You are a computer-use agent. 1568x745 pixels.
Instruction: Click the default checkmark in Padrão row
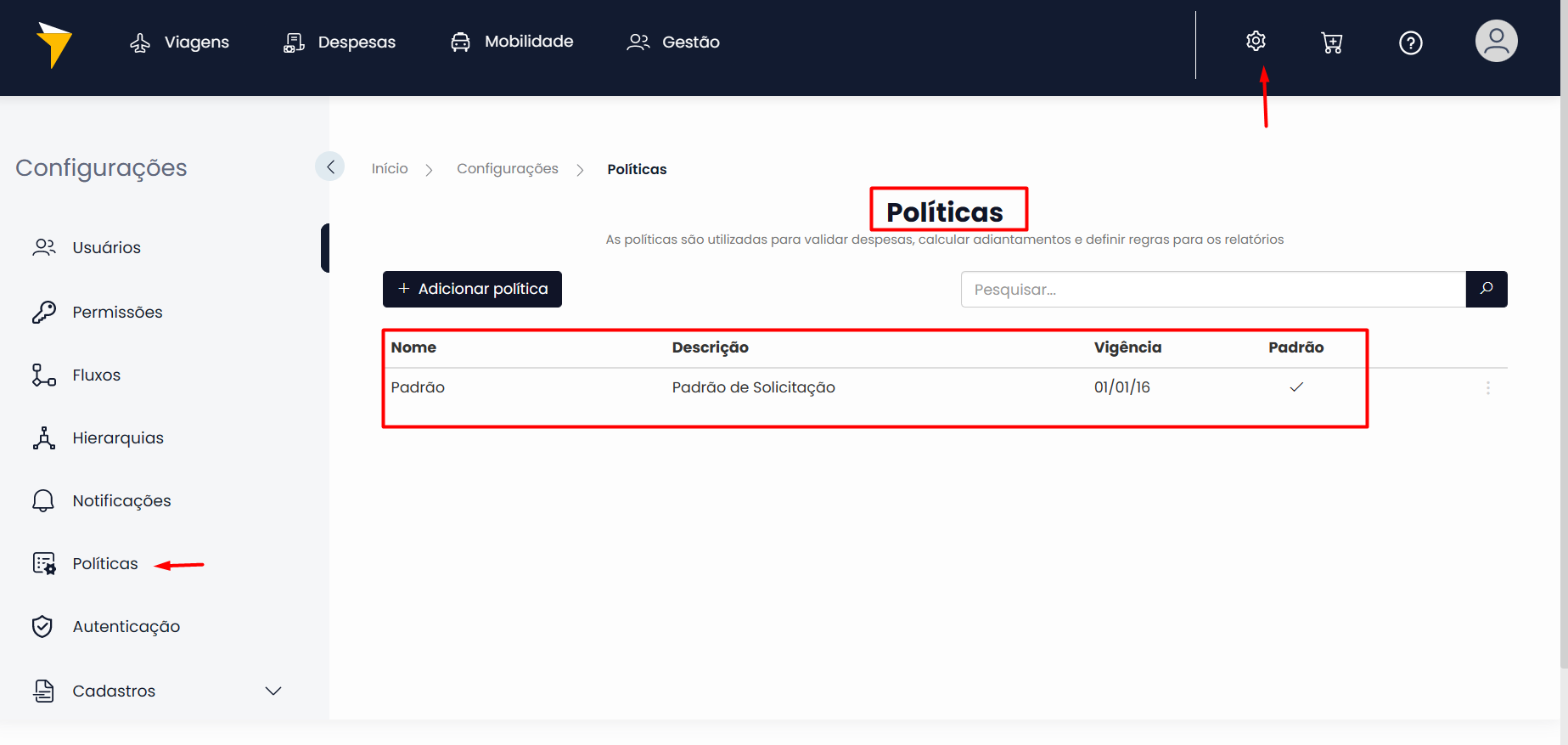tap(1296, 387)
